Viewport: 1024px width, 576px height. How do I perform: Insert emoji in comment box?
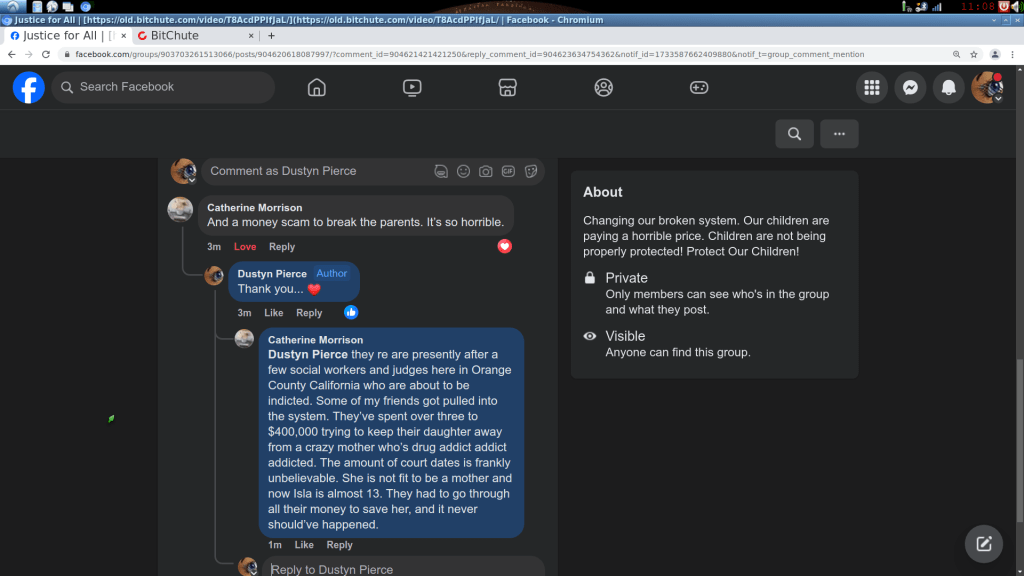tap(463, 171)
